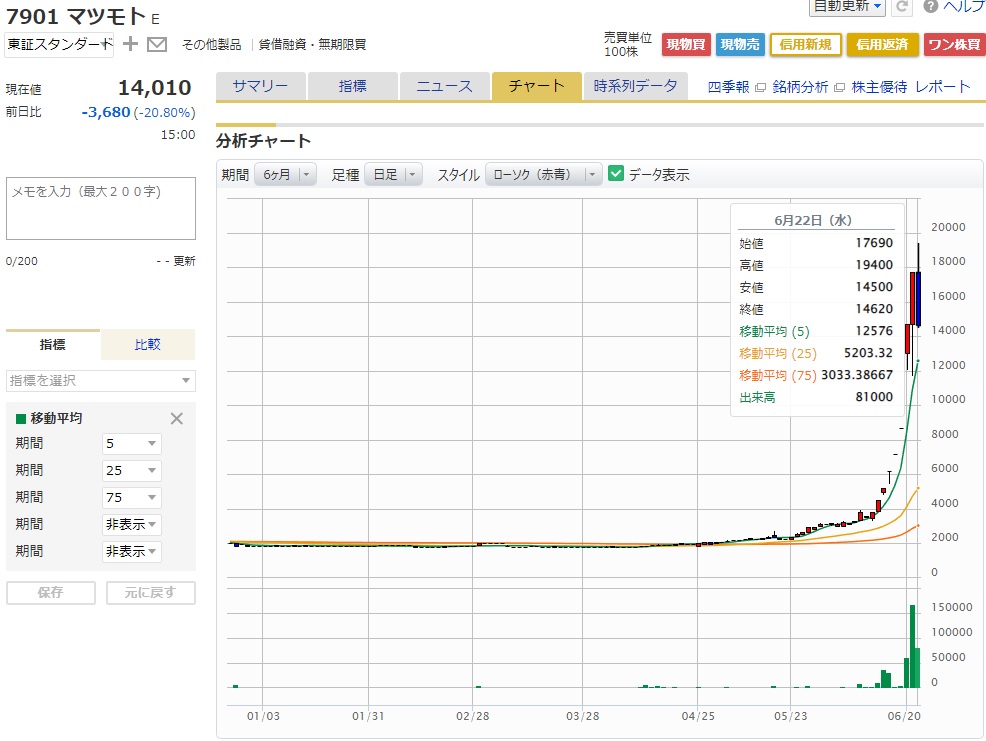Click the 分析チャート heading

click(263, 140)
